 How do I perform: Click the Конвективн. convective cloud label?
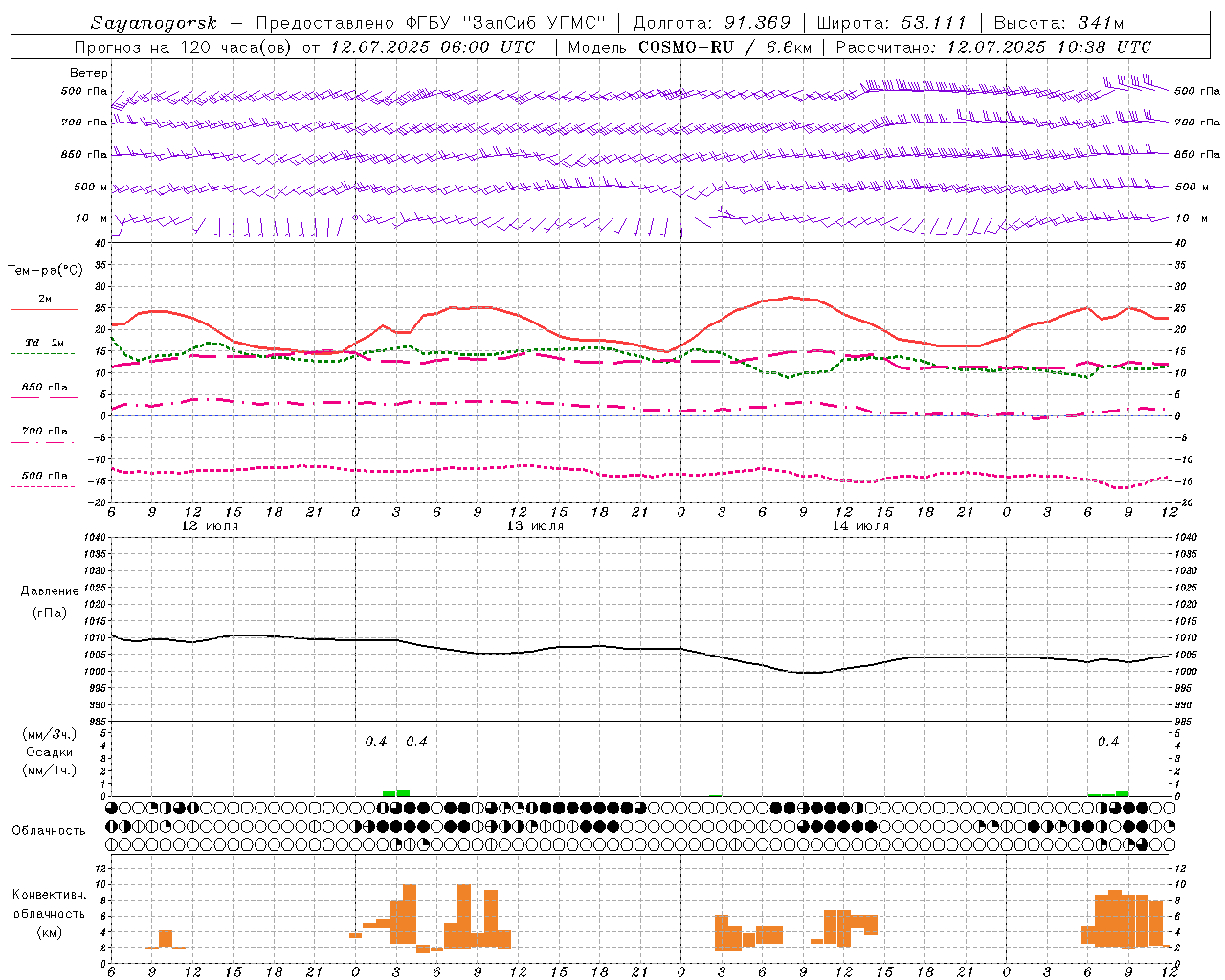[50, 895]
